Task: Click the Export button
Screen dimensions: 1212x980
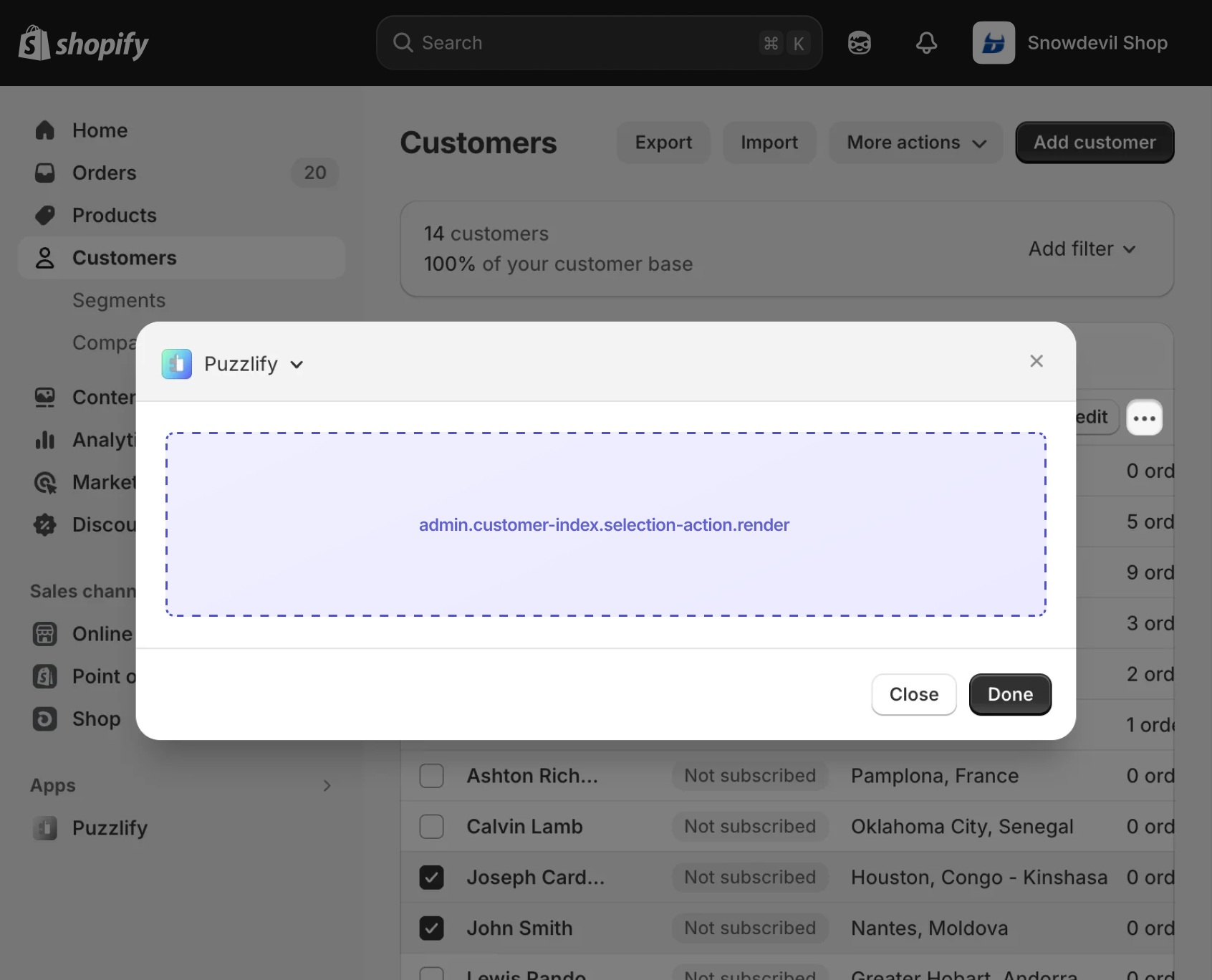Action: tap(663, 143)
